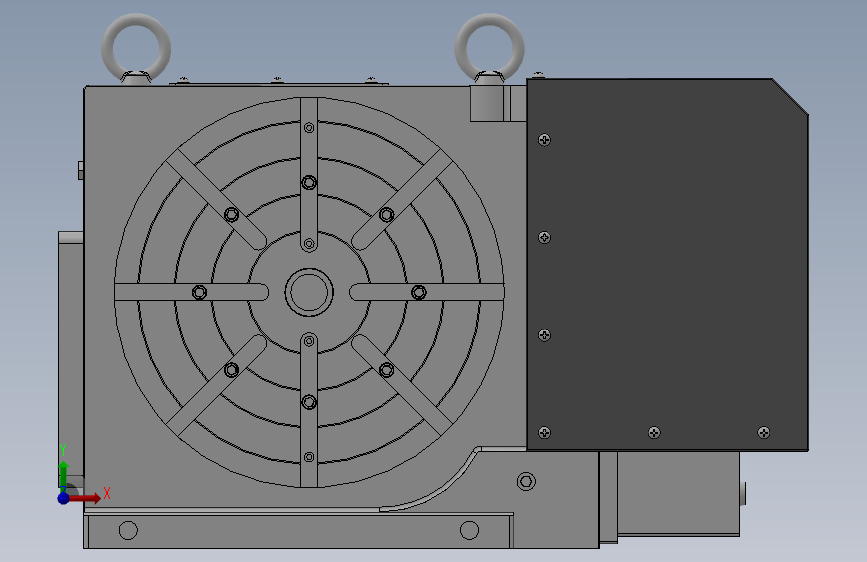Image resolution: width=867 pixels, height=562 pixels.
Task: Select bolt in the left horizontal T-slot
Action: [x=200, y=292]
